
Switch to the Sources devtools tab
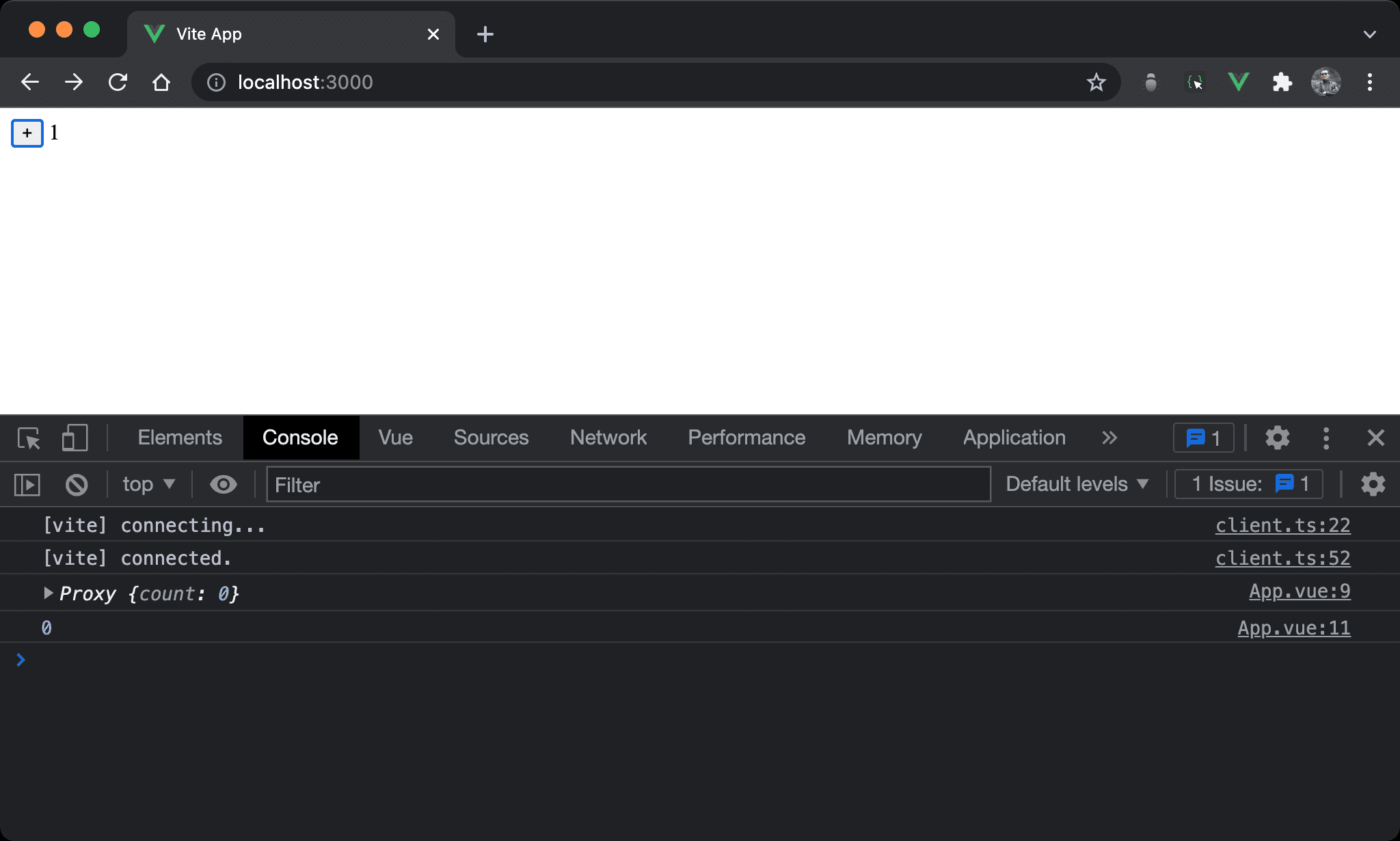pyautogui.click(x=491, y=437)
